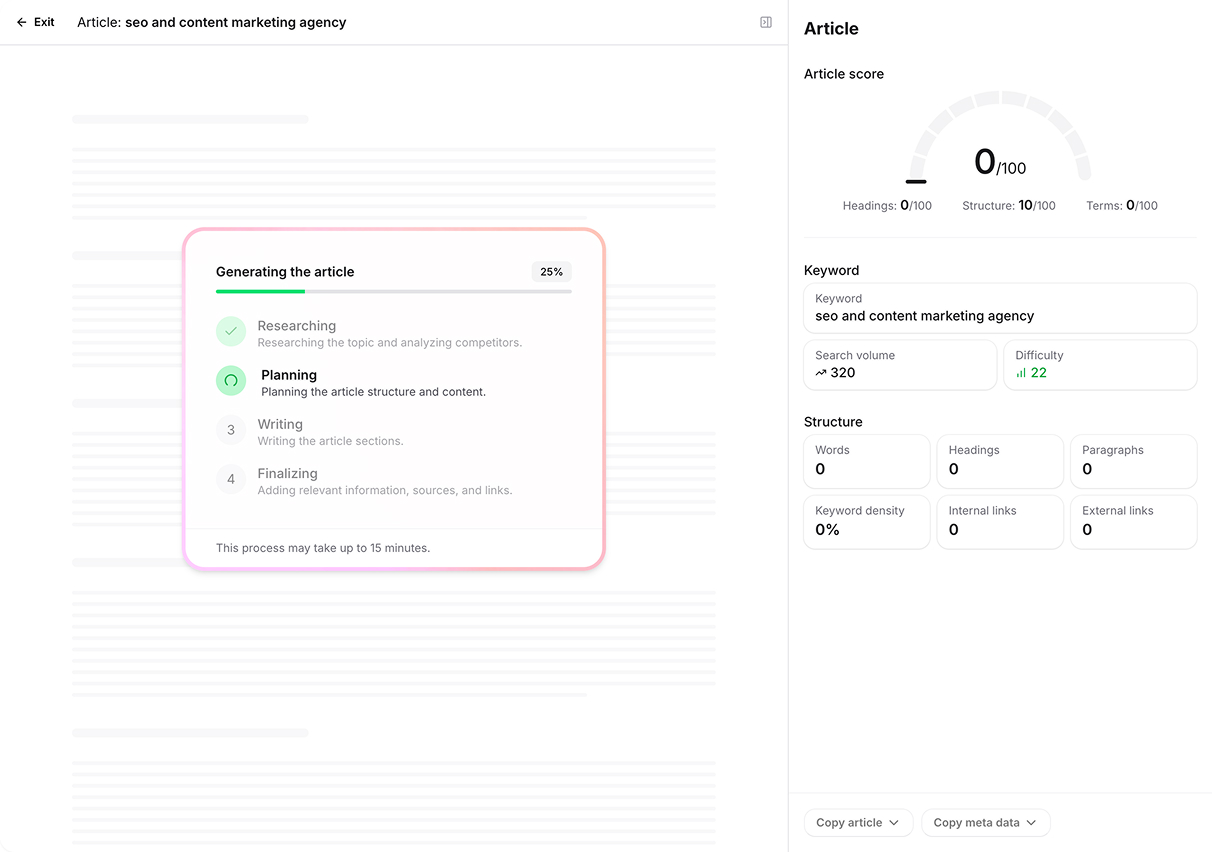Select the Keyword density card
Viewport: 1212px width, 852px height.
[x=866, y=521]
